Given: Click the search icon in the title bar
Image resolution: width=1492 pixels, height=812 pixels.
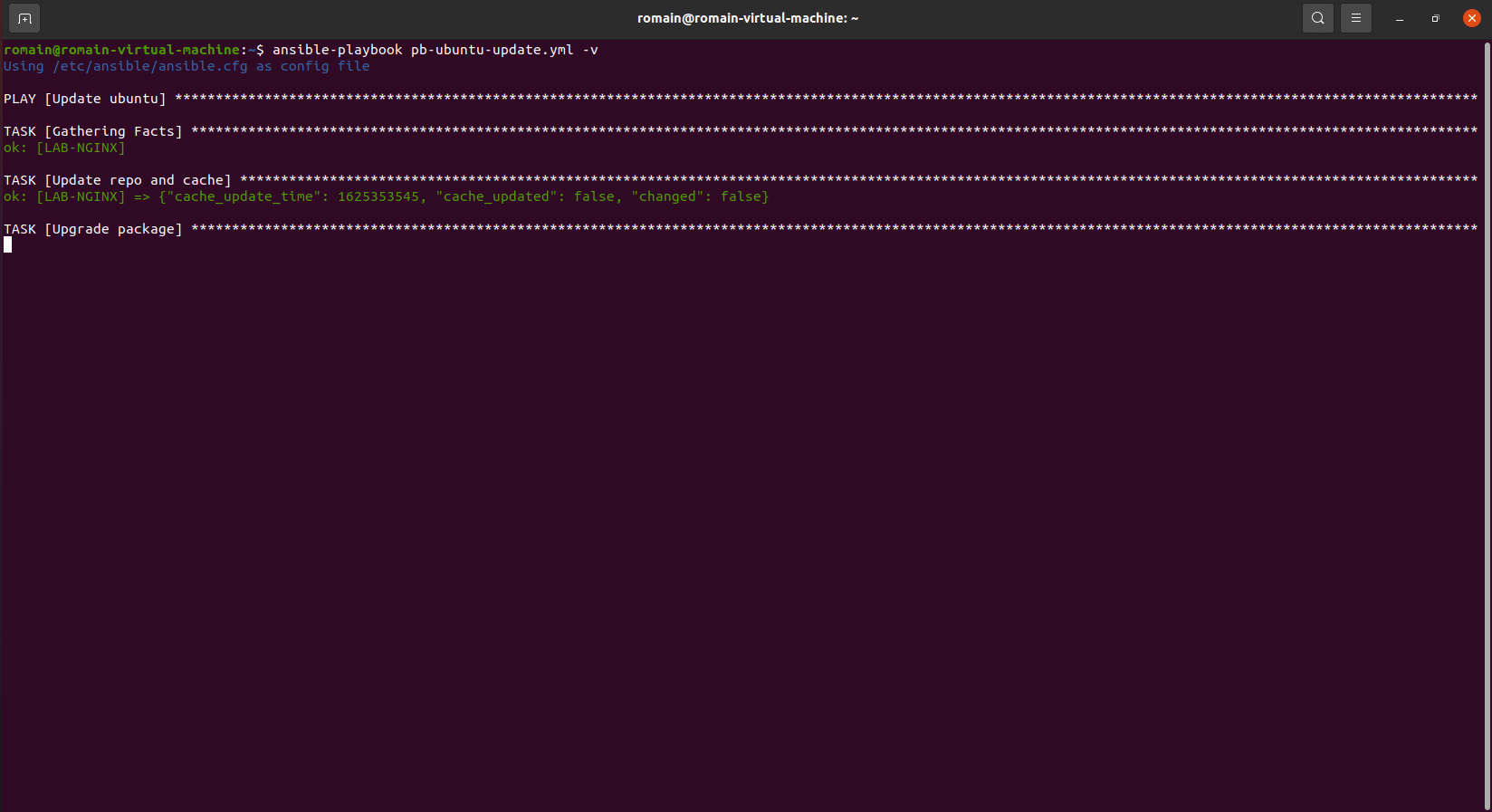Looking at the screenshot, I should [x=1317, y=18].
